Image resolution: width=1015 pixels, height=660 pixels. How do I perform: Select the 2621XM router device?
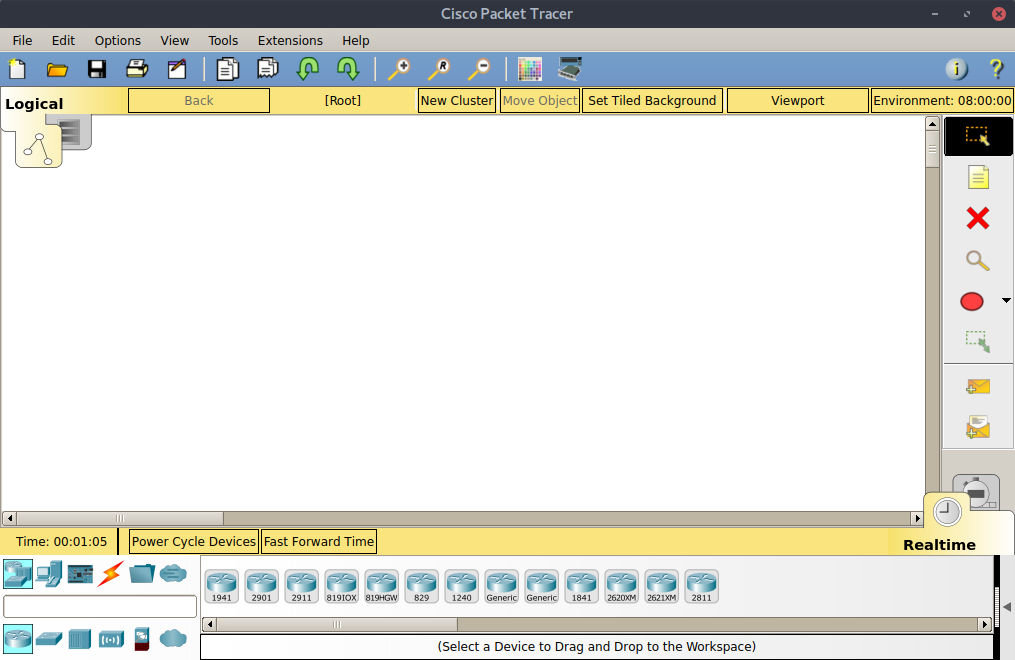coord(662,586)
